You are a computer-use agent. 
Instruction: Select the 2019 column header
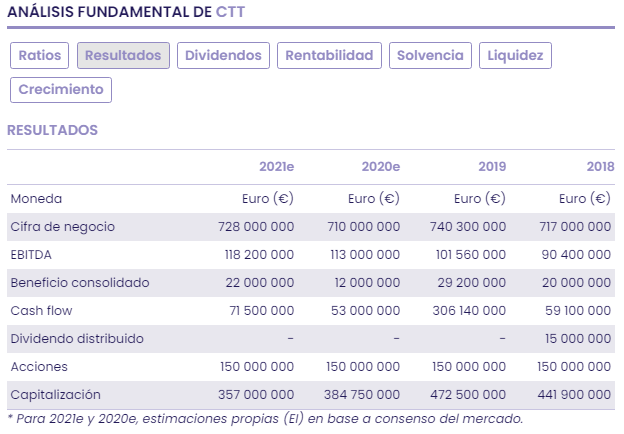[492, 166]
